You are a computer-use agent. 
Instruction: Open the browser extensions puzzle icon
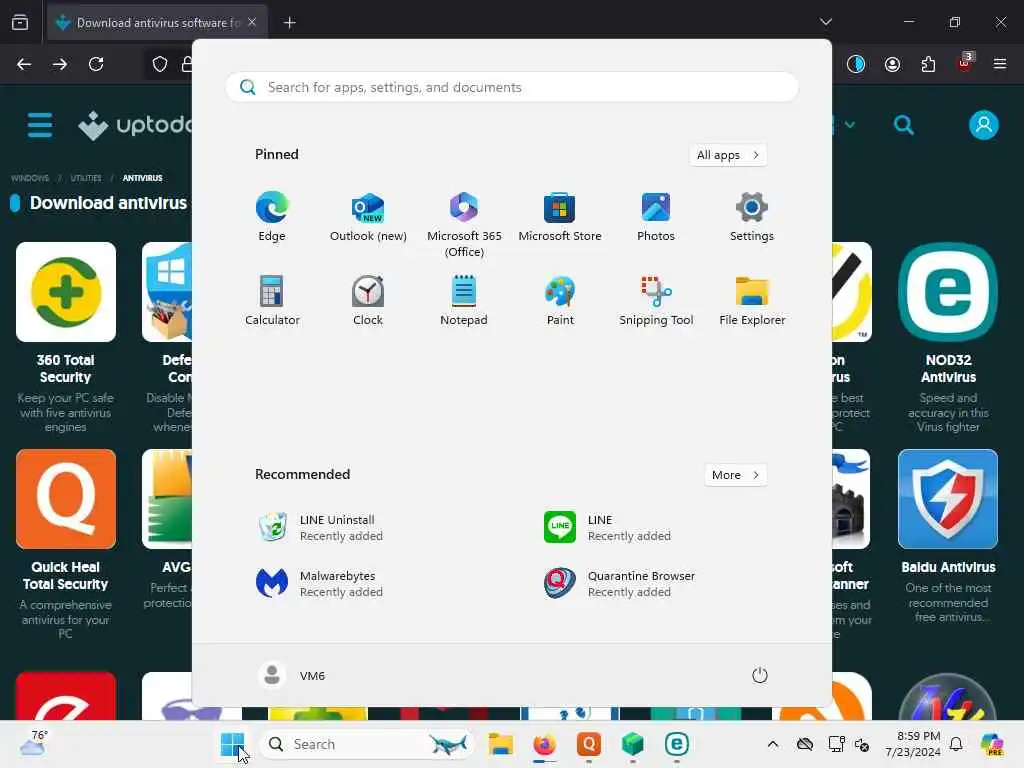[928, 64]
